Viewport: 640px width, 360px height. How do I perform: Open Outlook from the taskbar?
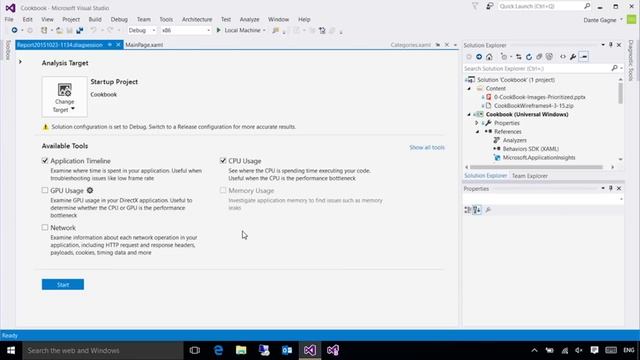[287, 350]
